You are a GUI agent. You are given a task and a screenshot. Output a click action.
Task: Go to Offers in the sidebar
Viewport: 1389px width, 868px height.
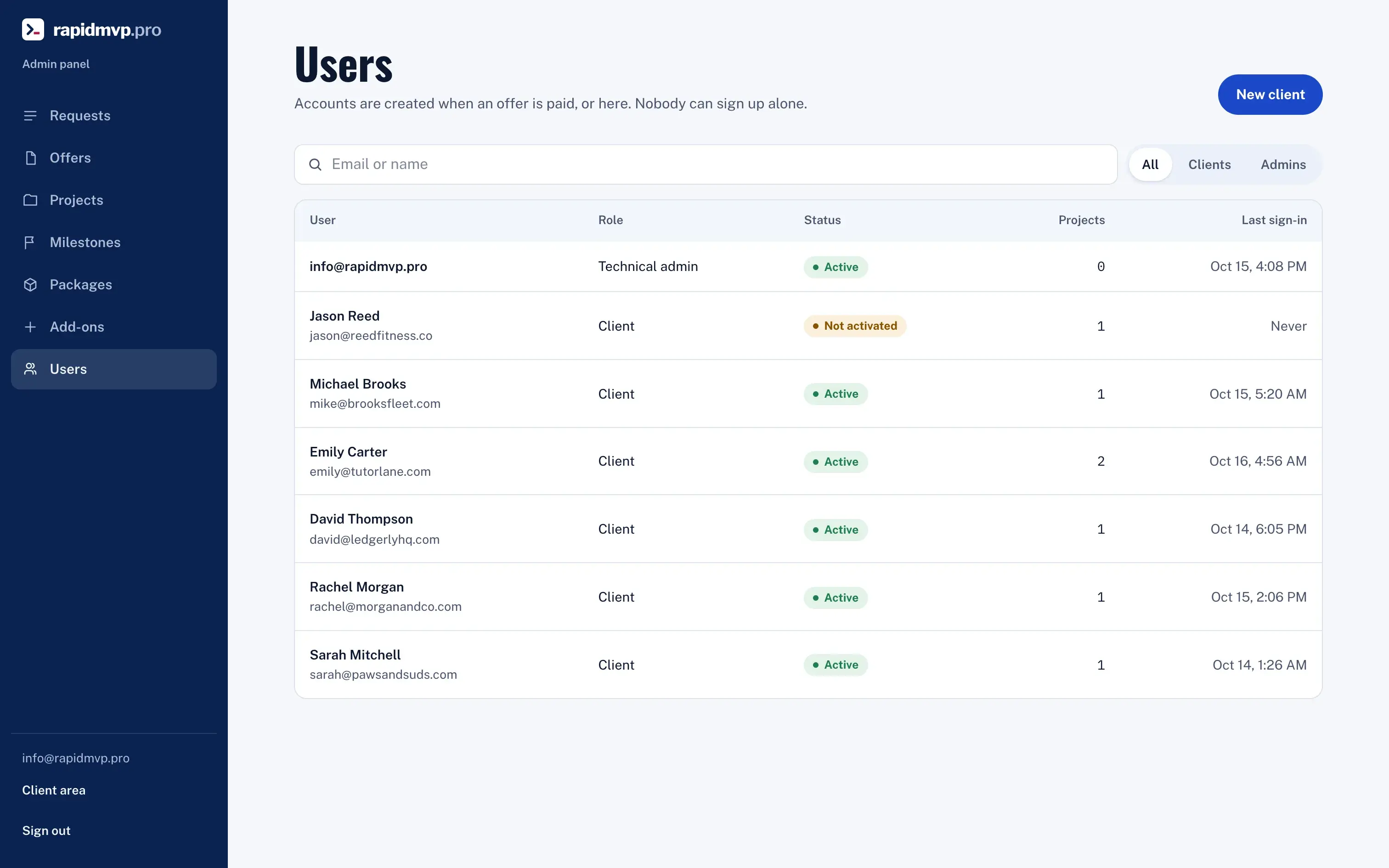[x=113, y=158]
